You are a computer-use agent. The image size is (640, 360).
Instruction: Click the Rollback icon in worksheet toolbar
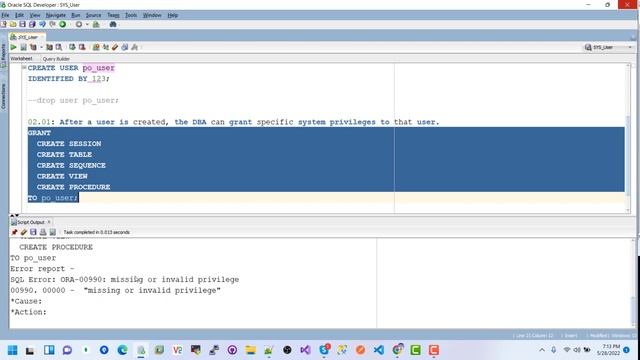[x=82, y=47]
